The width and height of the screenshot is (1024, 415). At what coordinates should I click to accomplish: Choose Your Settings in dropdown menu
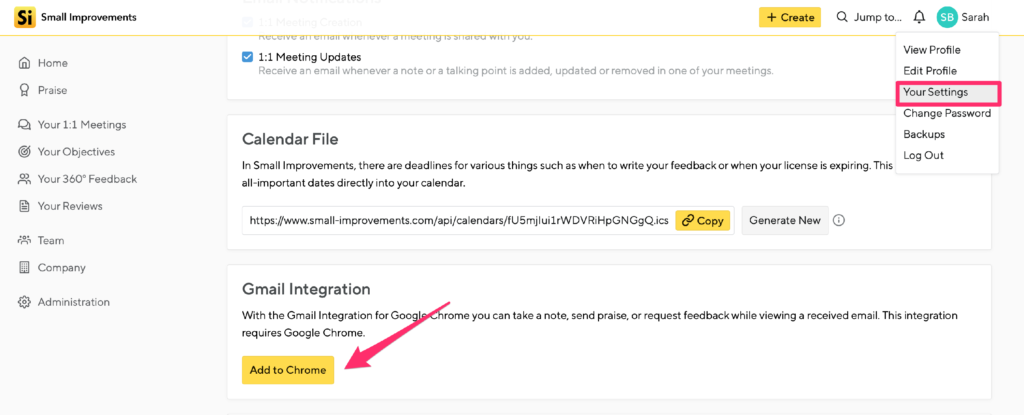coord(948,93)
